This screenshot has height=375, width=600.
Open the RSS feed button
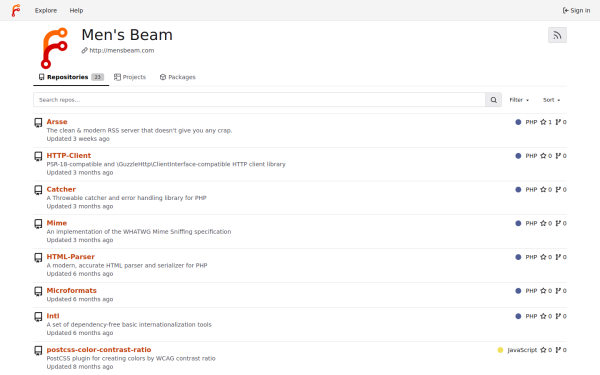(557, 35)
